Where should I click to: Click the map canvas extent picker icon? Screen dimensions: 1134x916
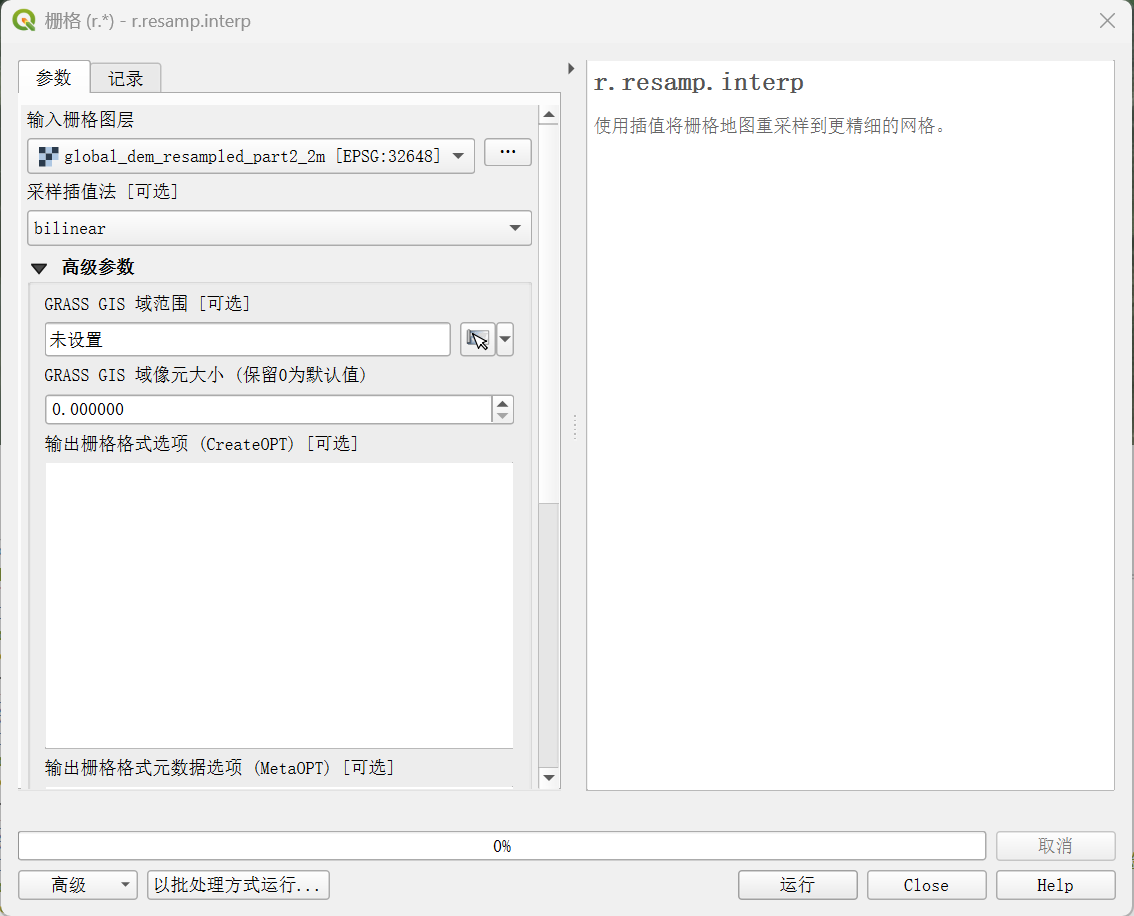coord(477,340)
